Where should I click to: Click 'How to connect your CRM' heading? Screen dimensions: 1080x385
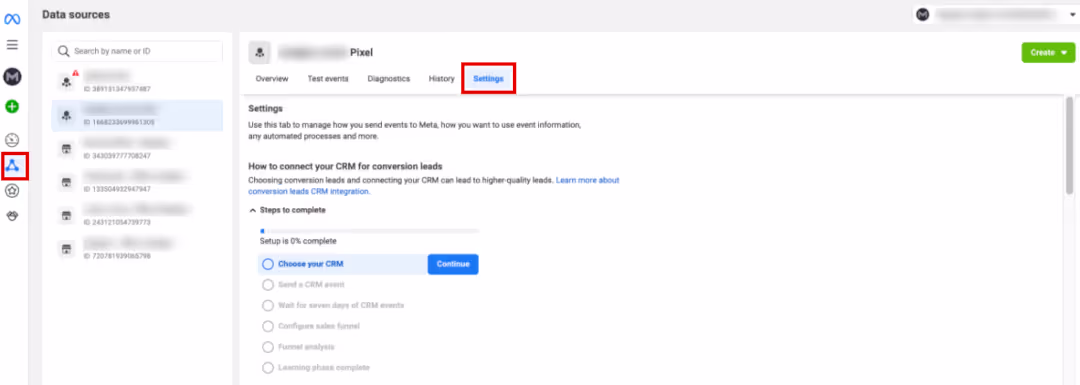345,166
